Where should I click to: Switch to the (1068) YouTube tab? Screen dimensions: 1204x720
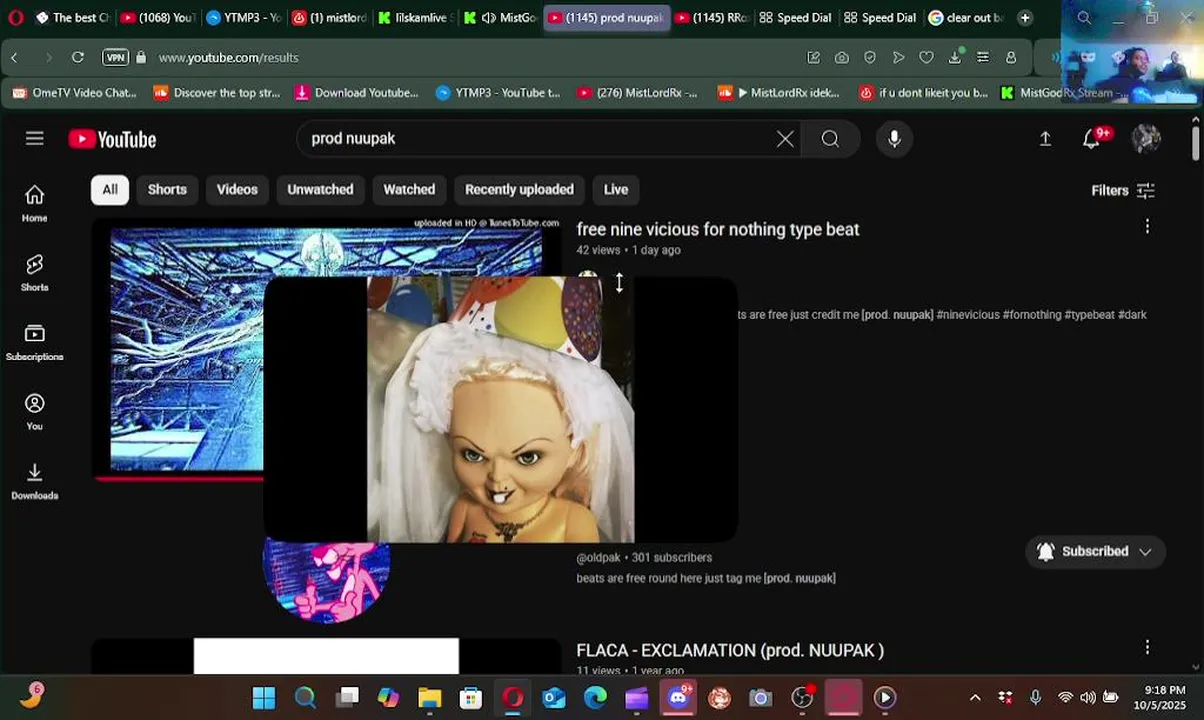[x=156, y=18]
